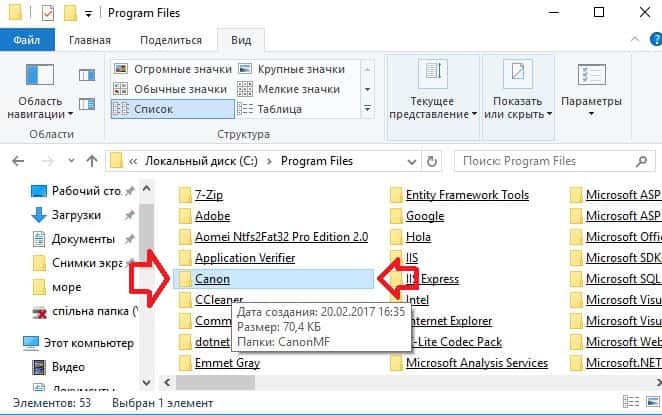Screen dimensions: 662x415
Task: Open Рабочий стол in navigation pane
Action: pos(82,191)
